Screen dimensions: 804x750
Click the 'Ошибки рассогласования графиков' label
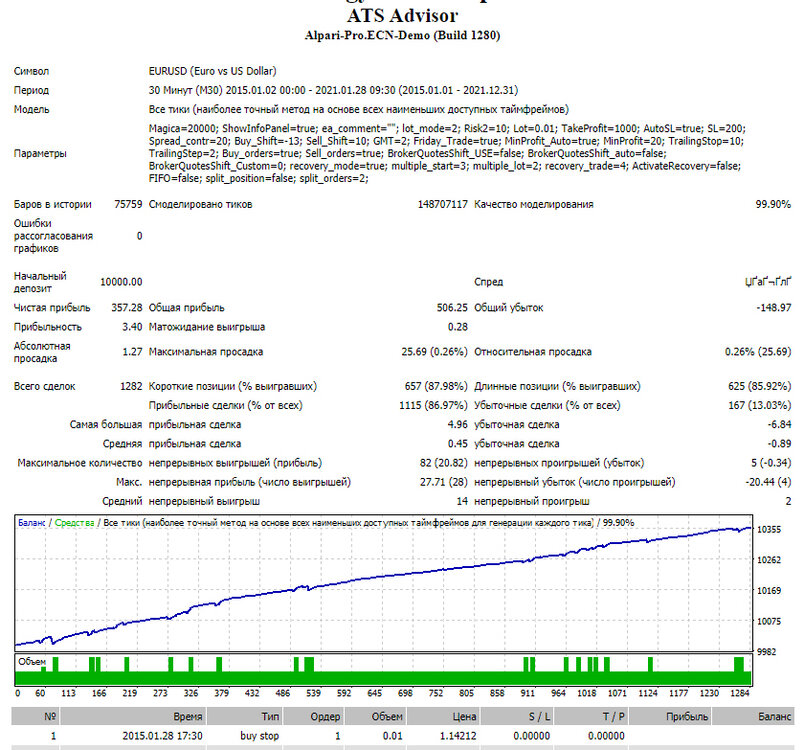53,236
